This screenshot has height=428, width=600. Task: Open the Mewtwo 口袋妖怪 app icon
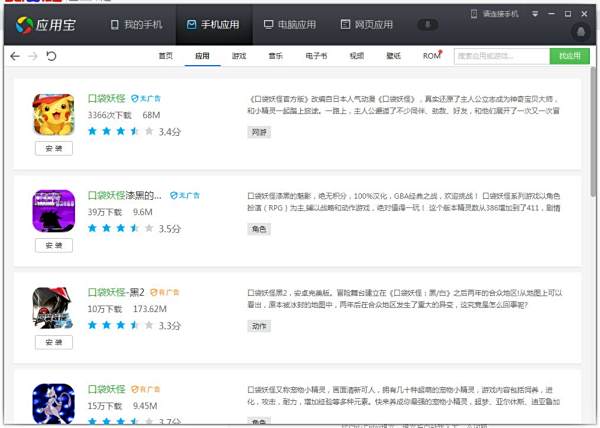(x=54, y=404)
